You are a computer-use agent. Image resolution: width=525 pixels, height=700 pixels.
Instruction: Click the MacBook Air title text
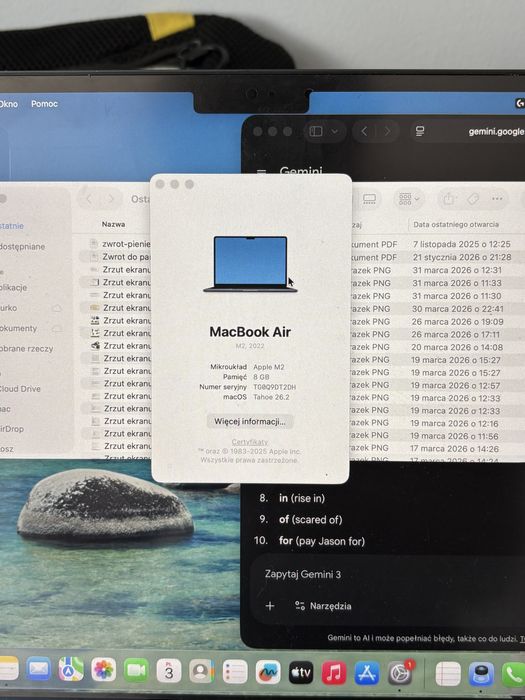[250, 332]
